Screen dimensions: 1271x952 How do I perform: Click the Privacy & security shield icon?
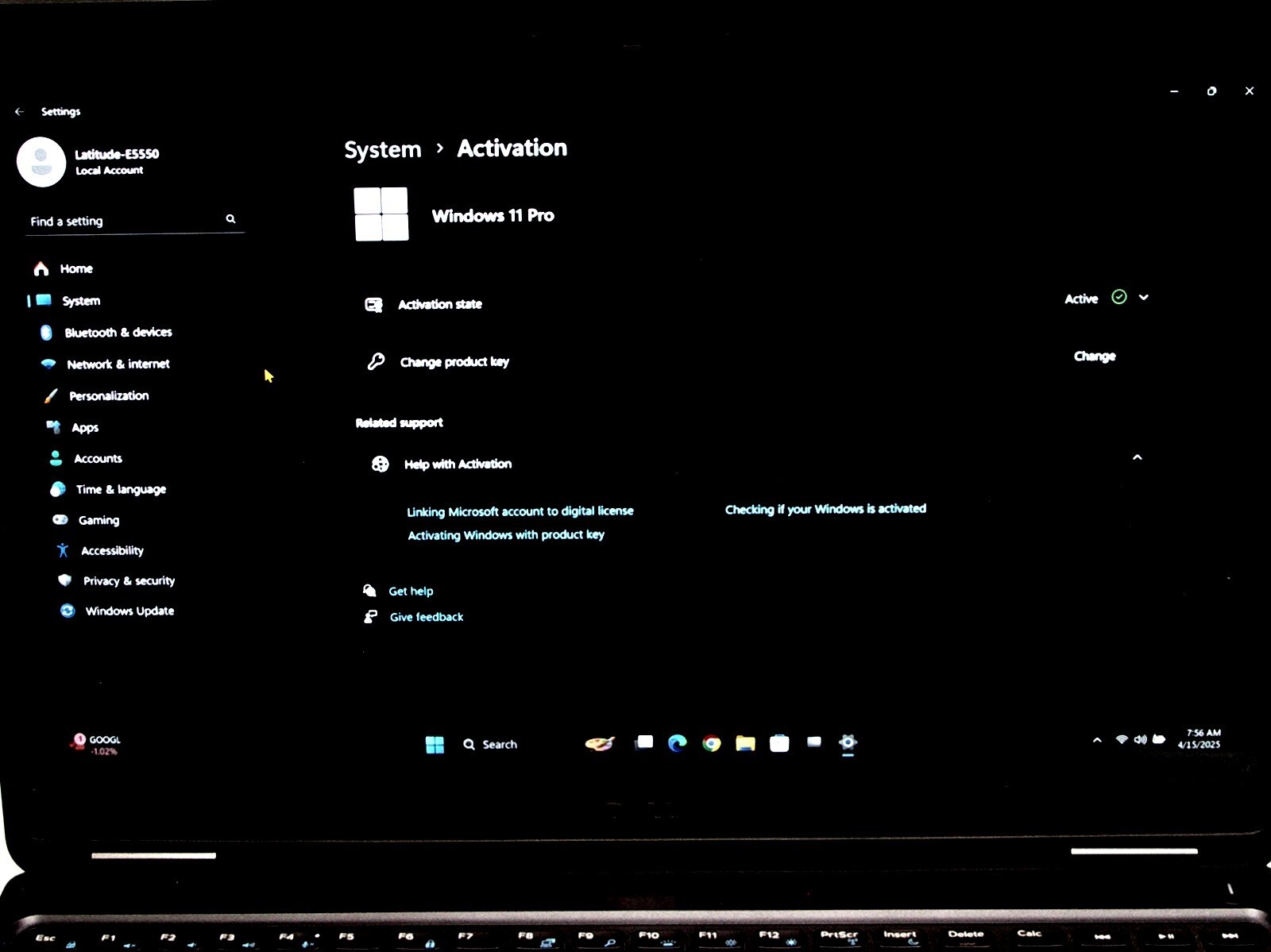65,580
